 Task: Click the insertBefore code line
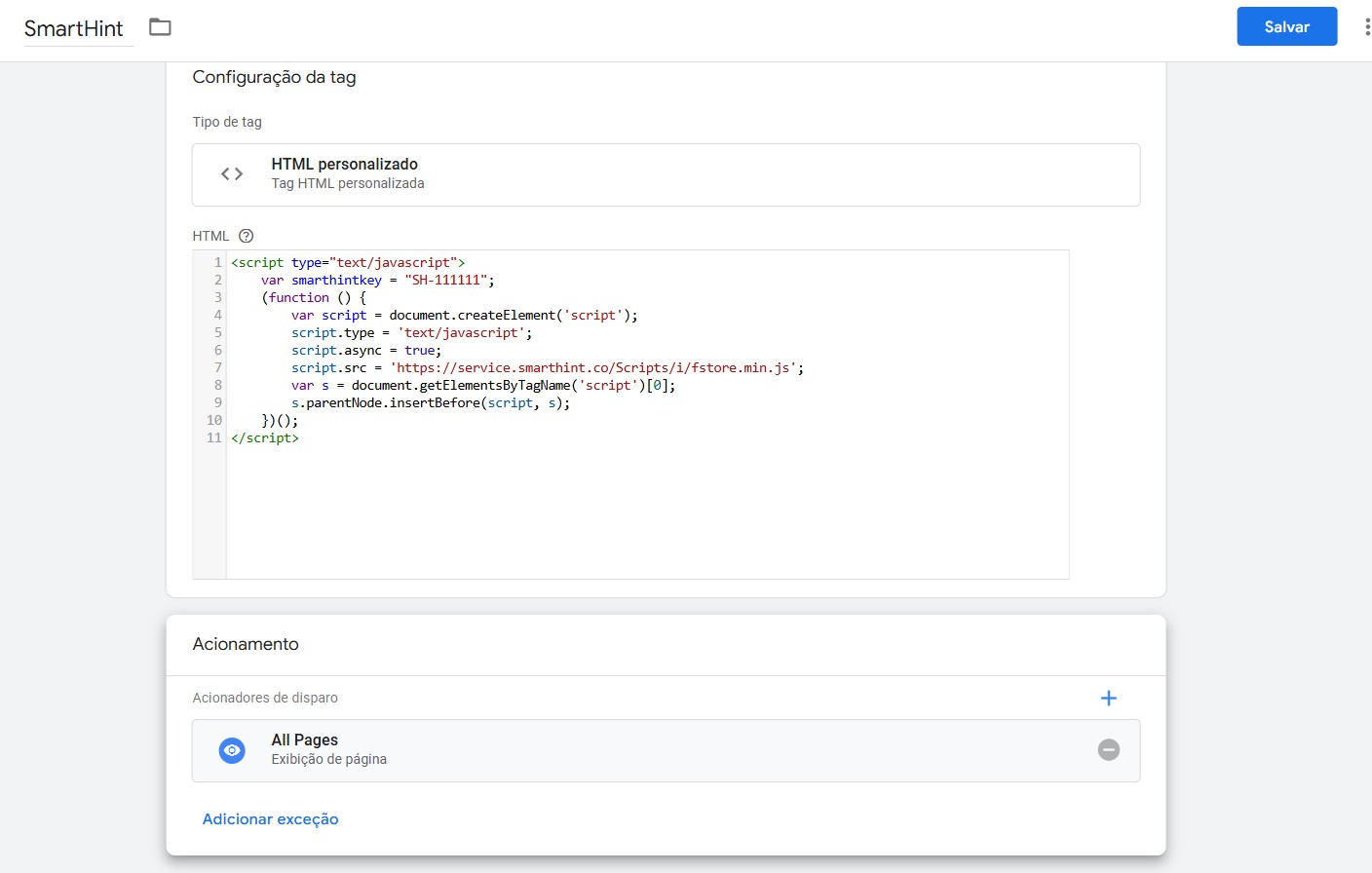pos(431,402)
